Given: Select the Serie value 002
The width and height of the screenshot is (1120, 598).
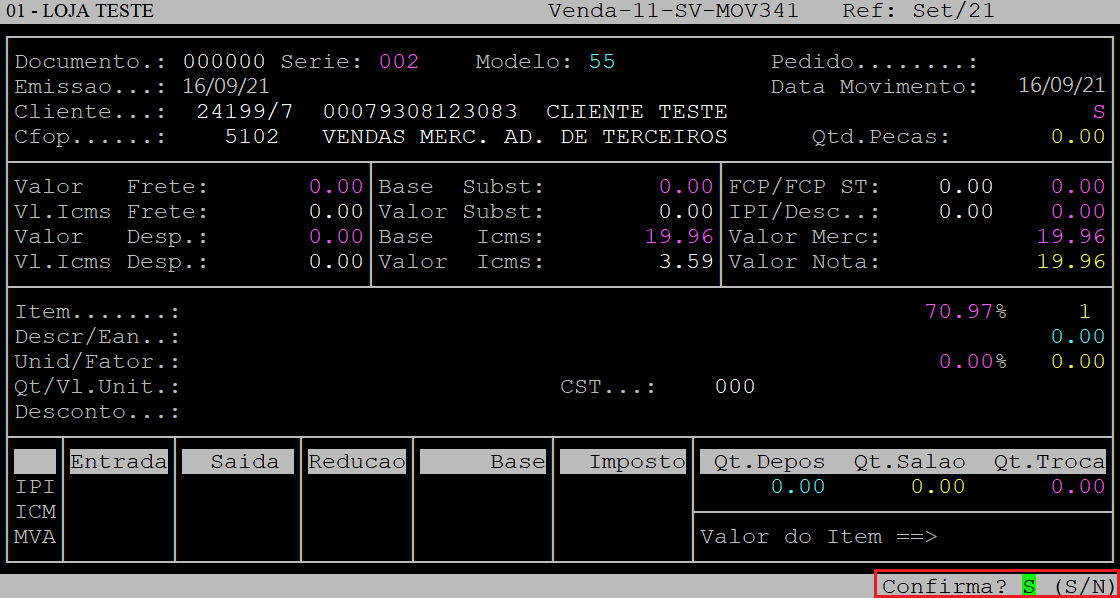Looking at the screenshot, I should (398, 62).
